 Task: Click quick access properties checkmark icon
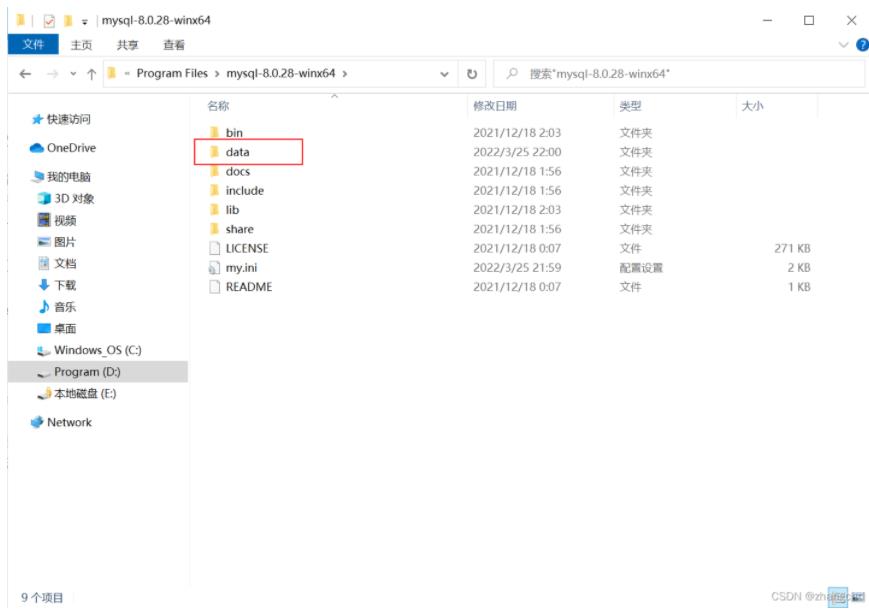pyautogui.click(x=49, y=21)
